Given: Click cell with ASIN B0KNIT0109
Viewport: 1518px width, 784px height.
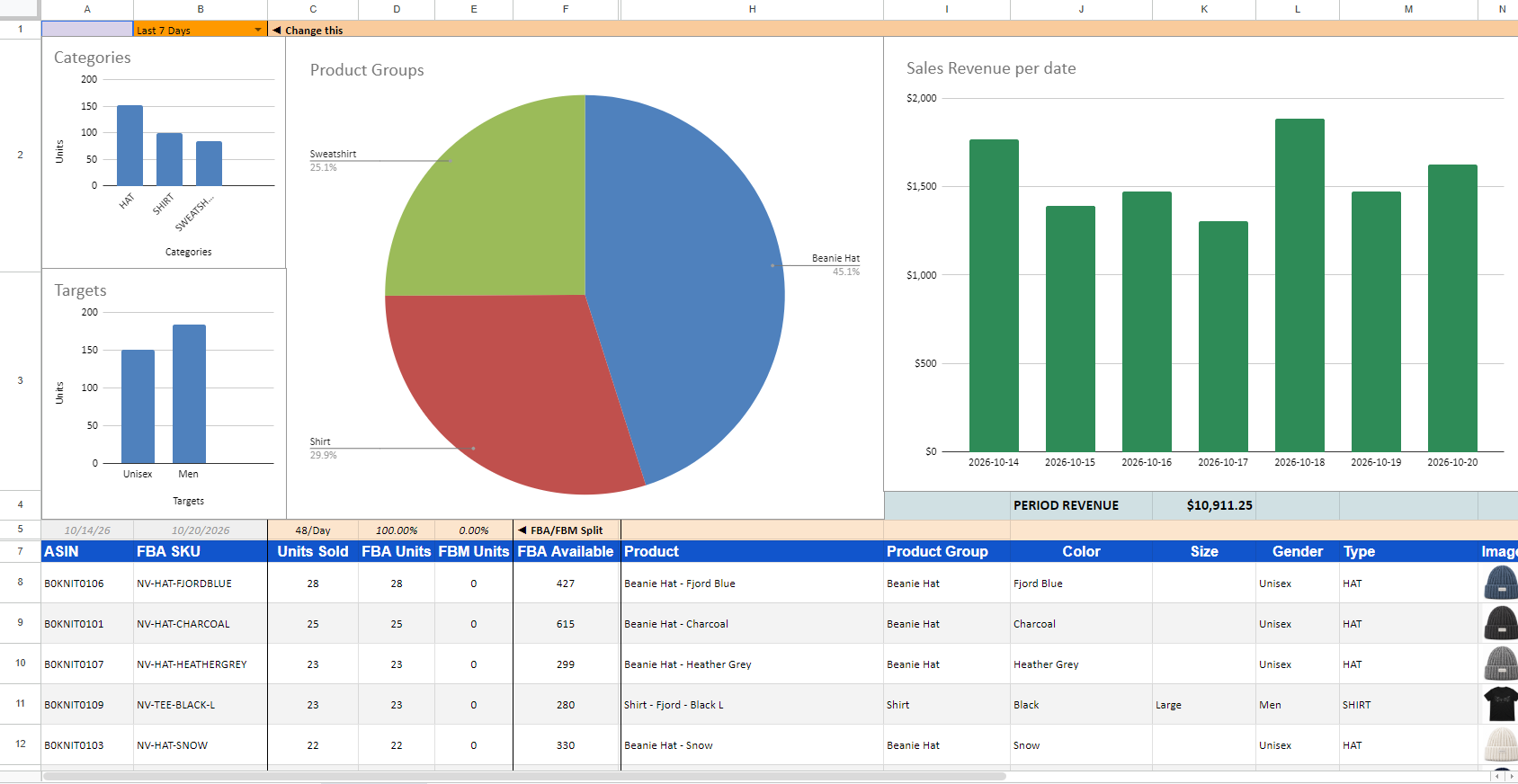Looking at the screenshot, I should [x=87, y=704].
